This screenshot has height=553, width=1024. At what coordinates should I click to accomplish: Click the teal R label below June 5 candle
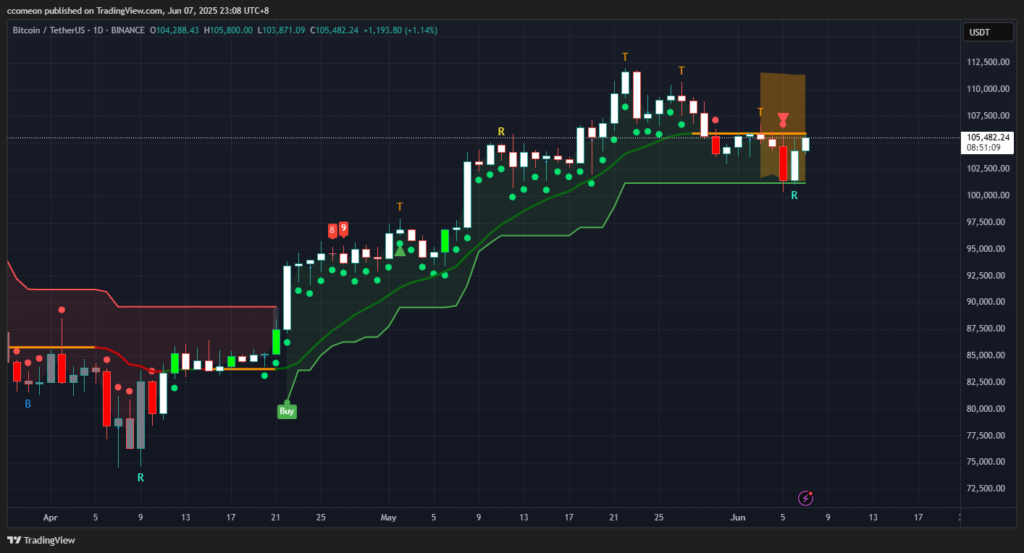[x=794, y=195]
